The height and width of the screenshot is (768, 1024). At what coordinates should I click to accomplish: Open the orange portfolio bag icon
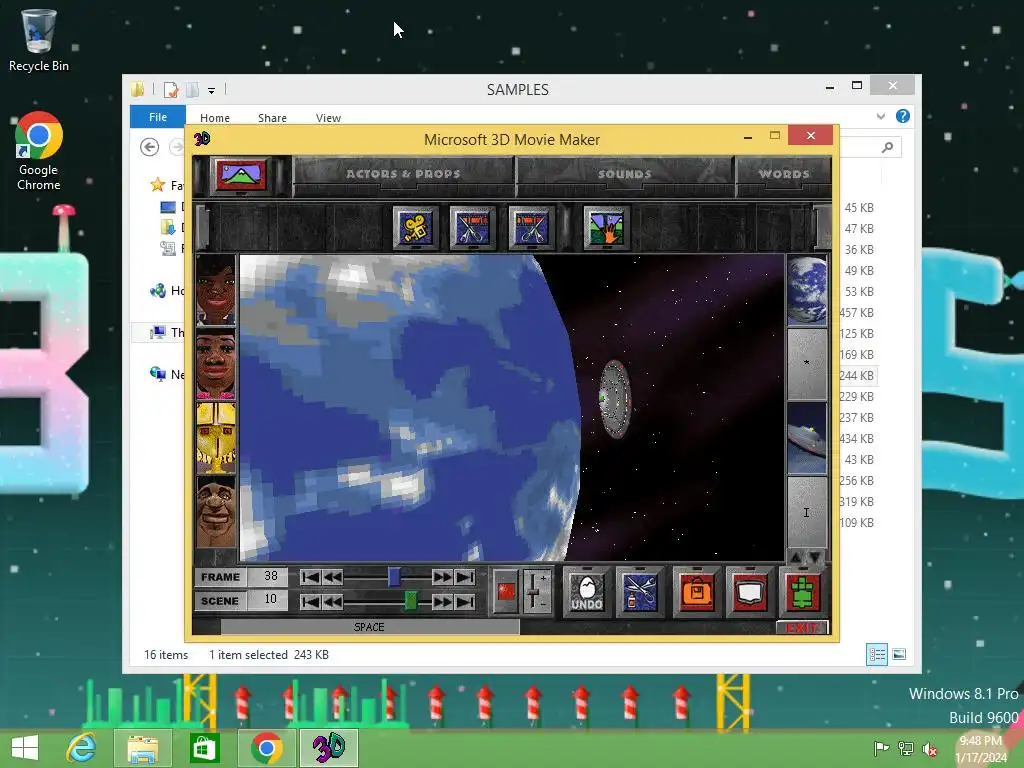(697, 592)
